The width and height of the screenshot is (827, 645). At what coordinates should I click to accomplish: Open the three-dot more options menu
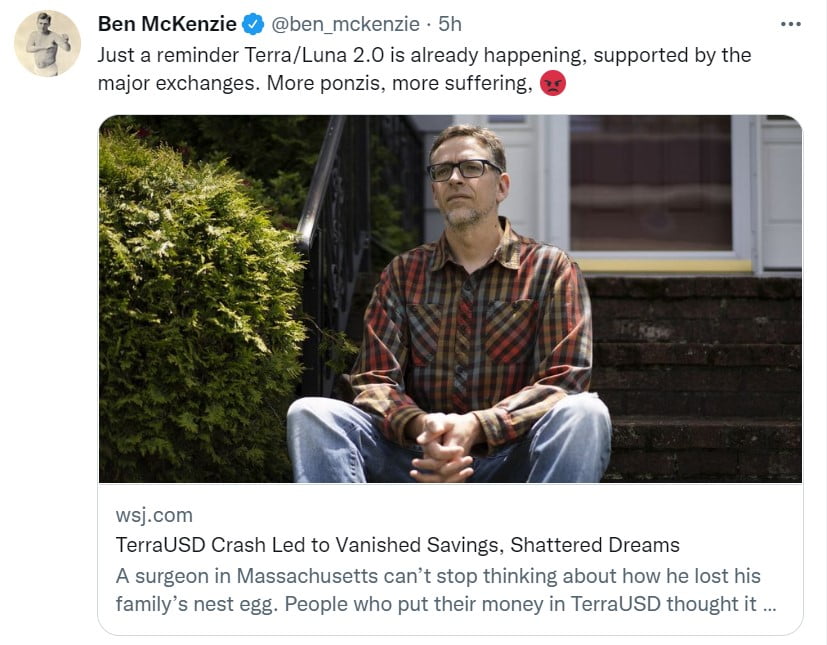coord(790,24)
